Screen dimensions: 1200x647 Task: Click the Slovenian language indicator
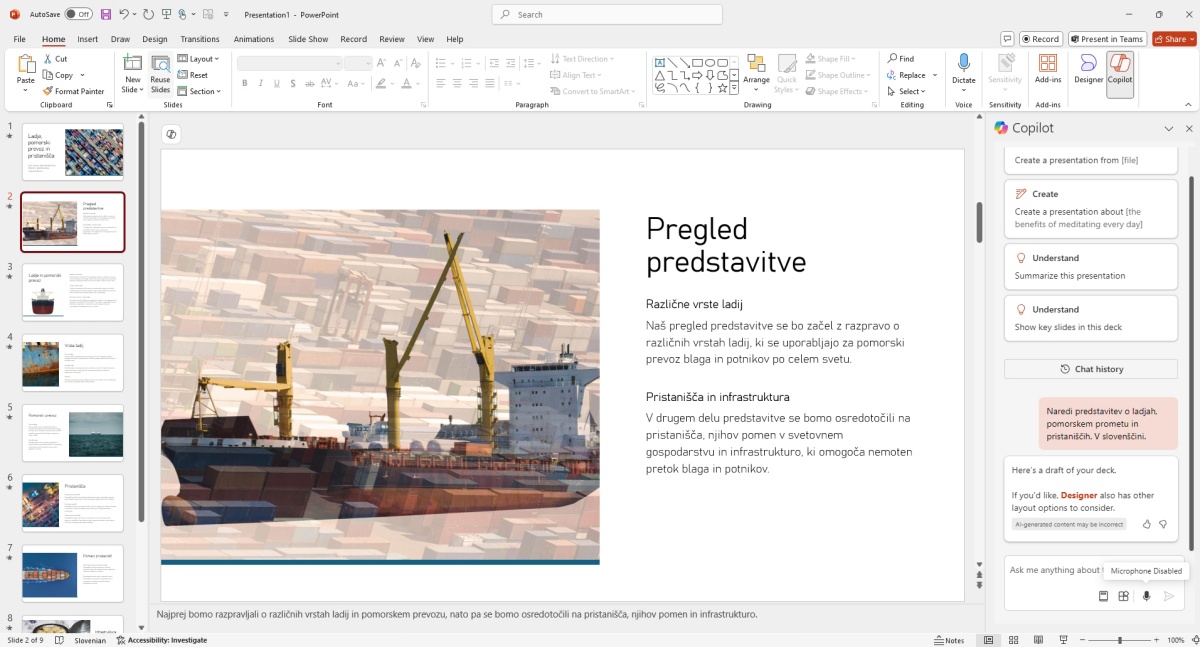(90, 640)
